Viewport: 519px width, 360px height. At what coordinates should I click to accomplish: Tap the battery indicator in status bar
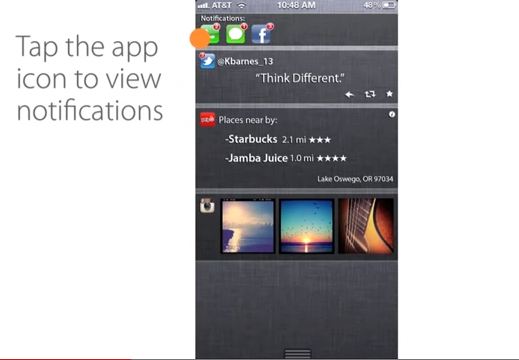tap(389, 5)
